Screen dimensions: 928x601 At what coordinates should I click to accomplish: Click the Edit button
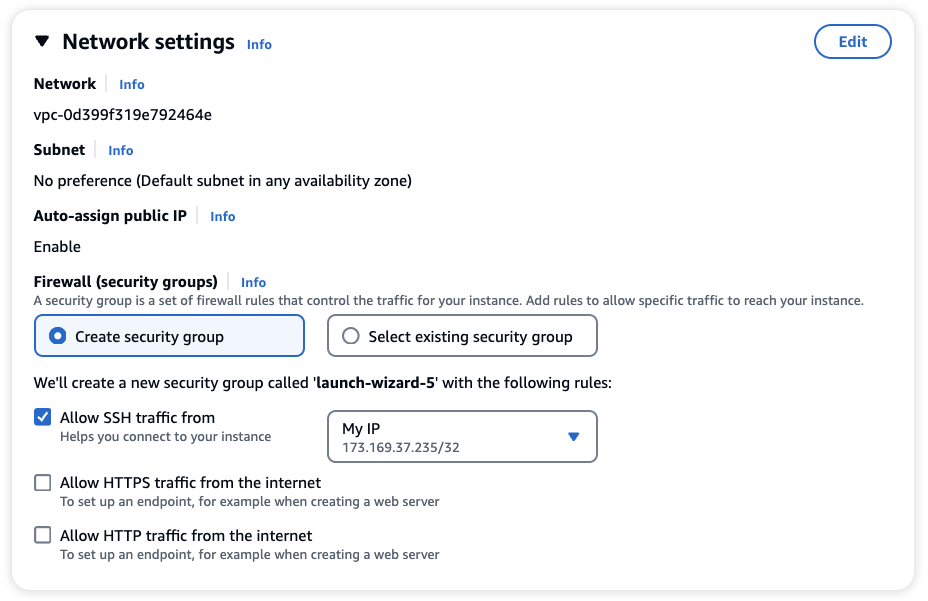(x=853, y=41)
